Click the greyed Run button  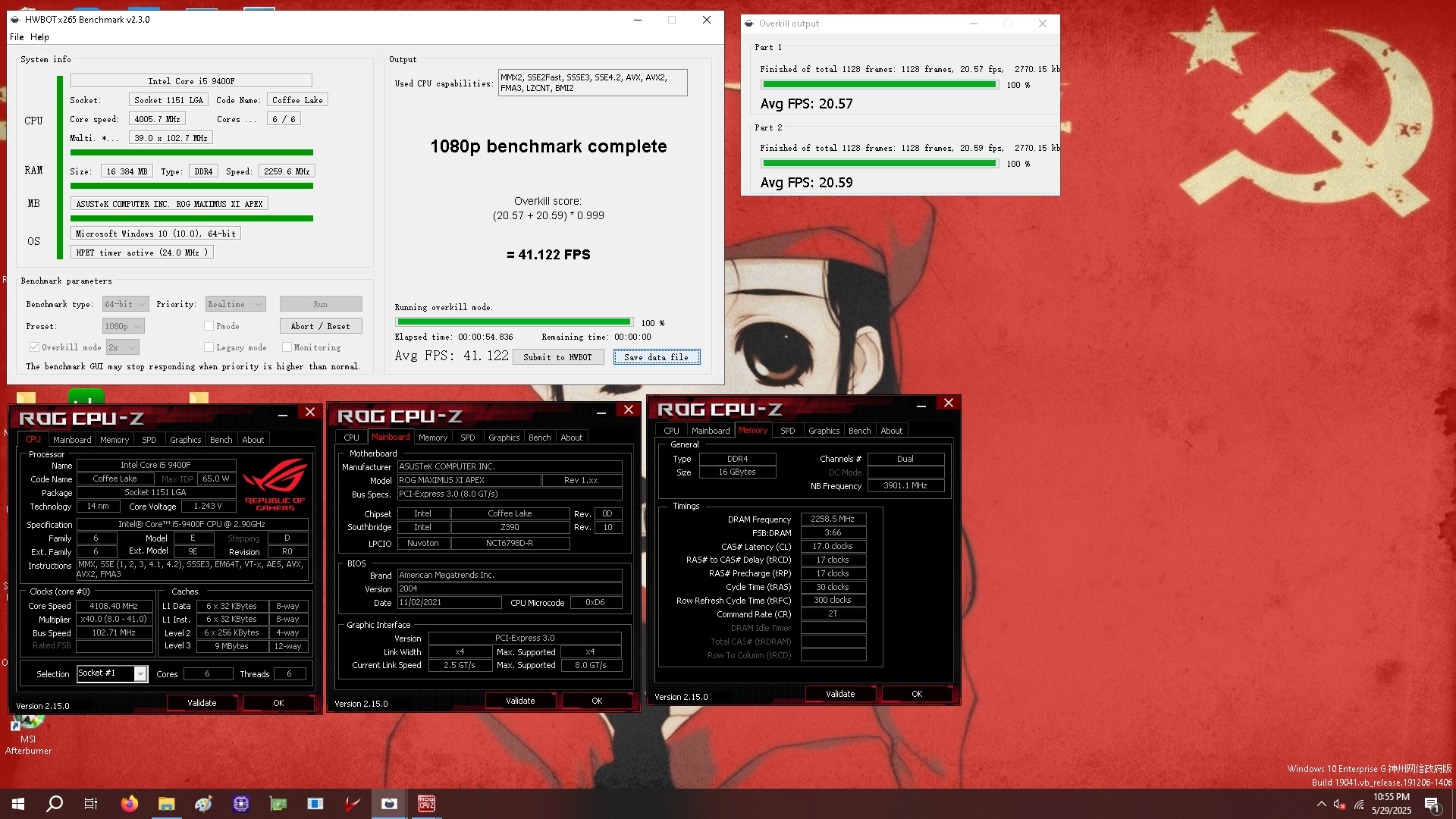click(x=320, y=304)
